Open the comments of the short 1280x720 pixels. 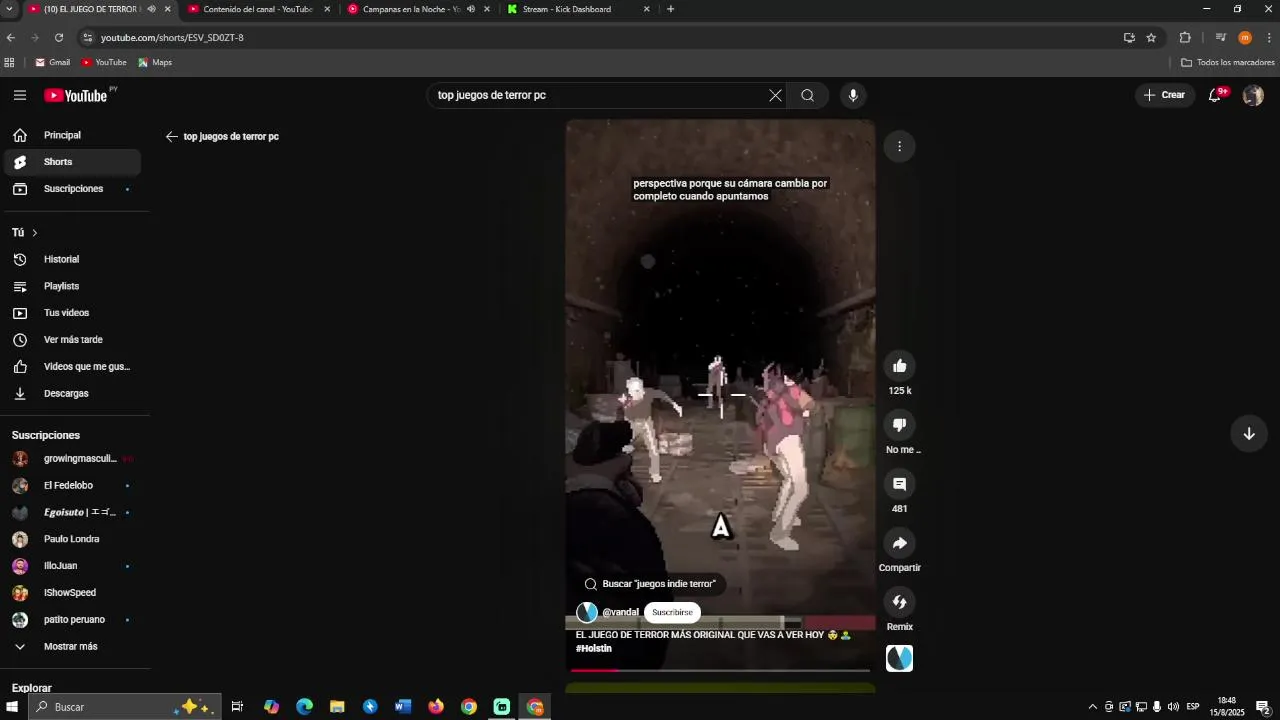tap(899, 484)
